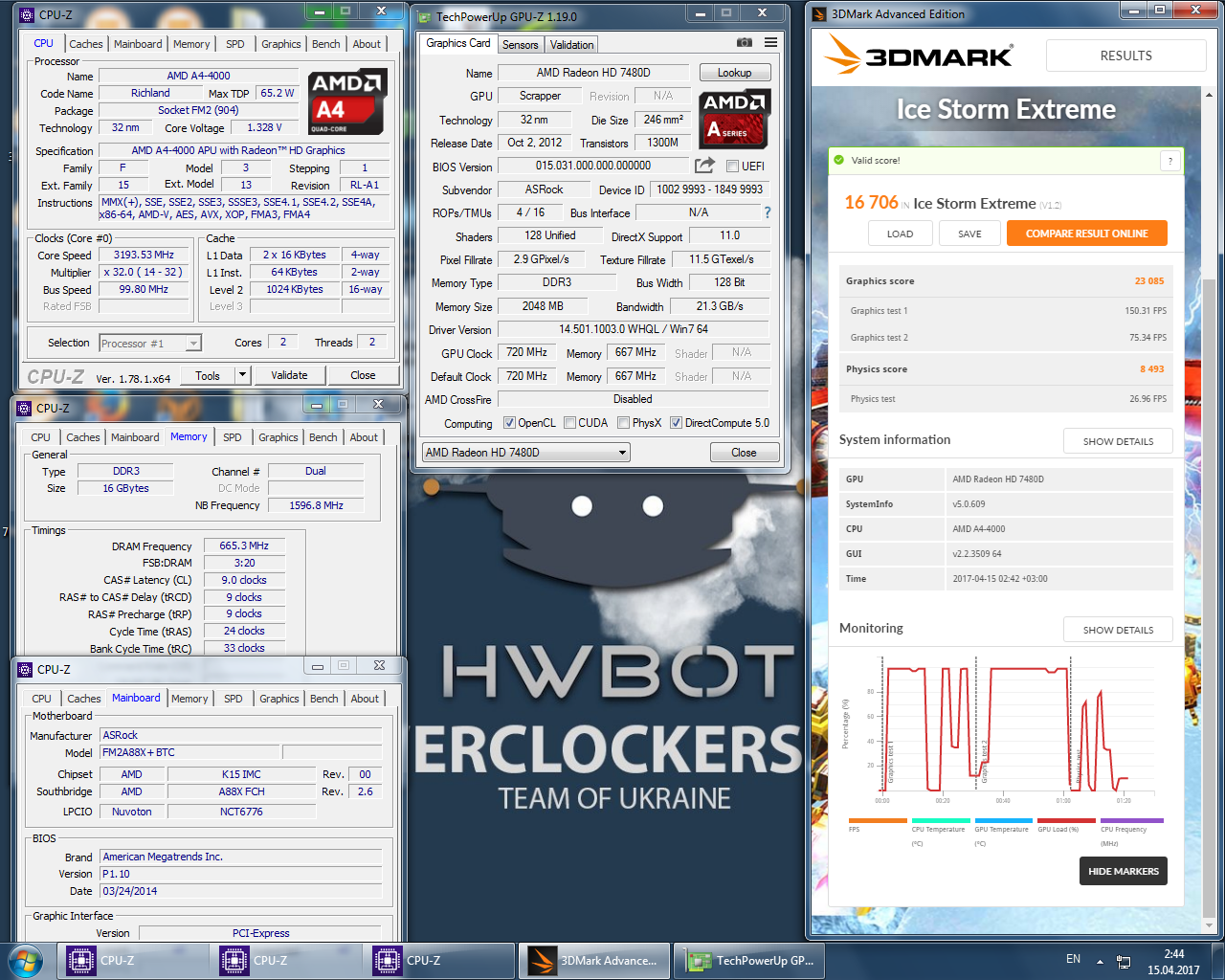This screenshot has width=1225, height=980.
Task: Open Graphics tab in the Mainboard CPU-Z window
Action: pos(279,699)
